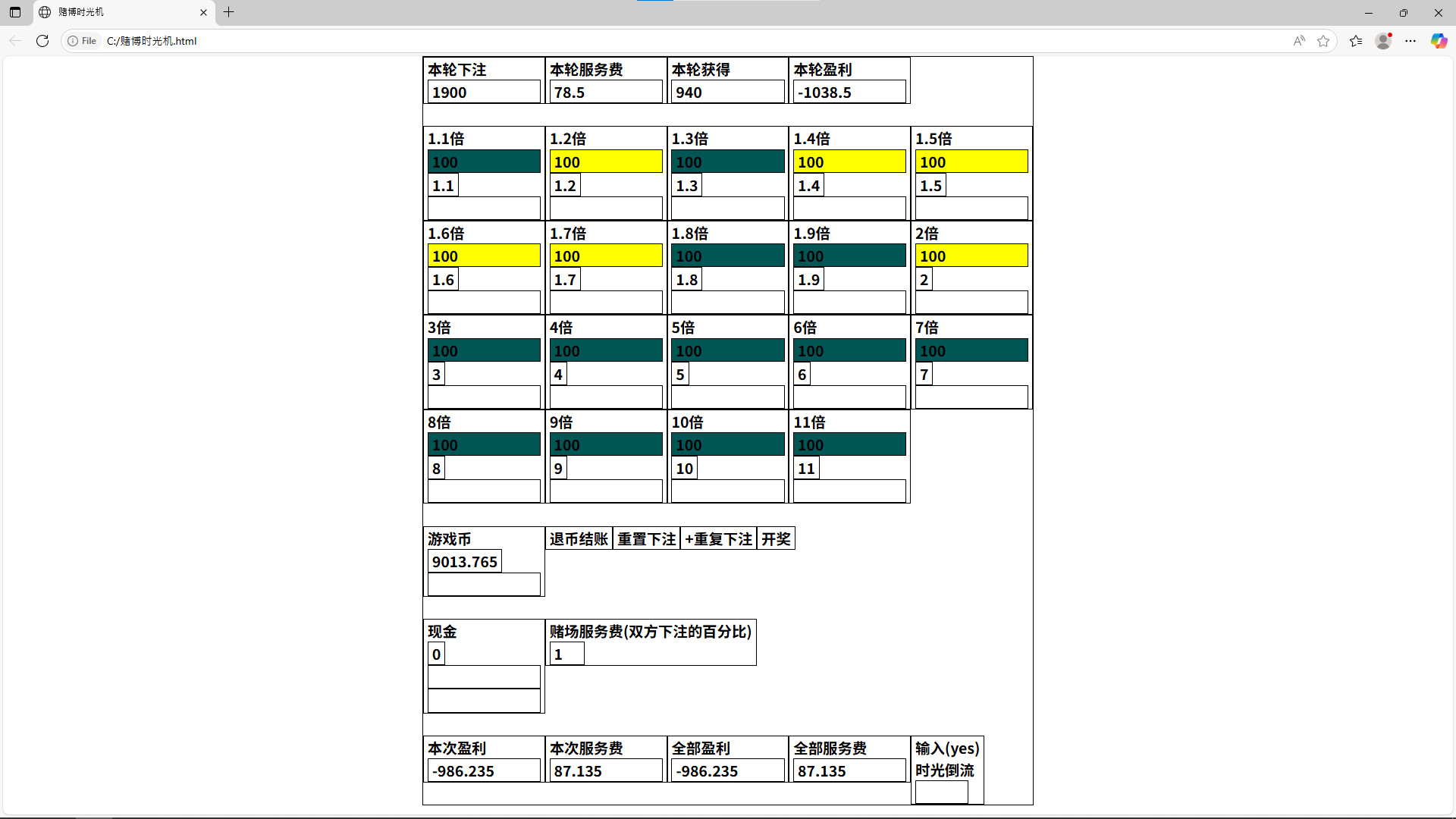Open the Copilot sidebar icon
The image size is (1456, 819).
click(x=1439, y=41)
